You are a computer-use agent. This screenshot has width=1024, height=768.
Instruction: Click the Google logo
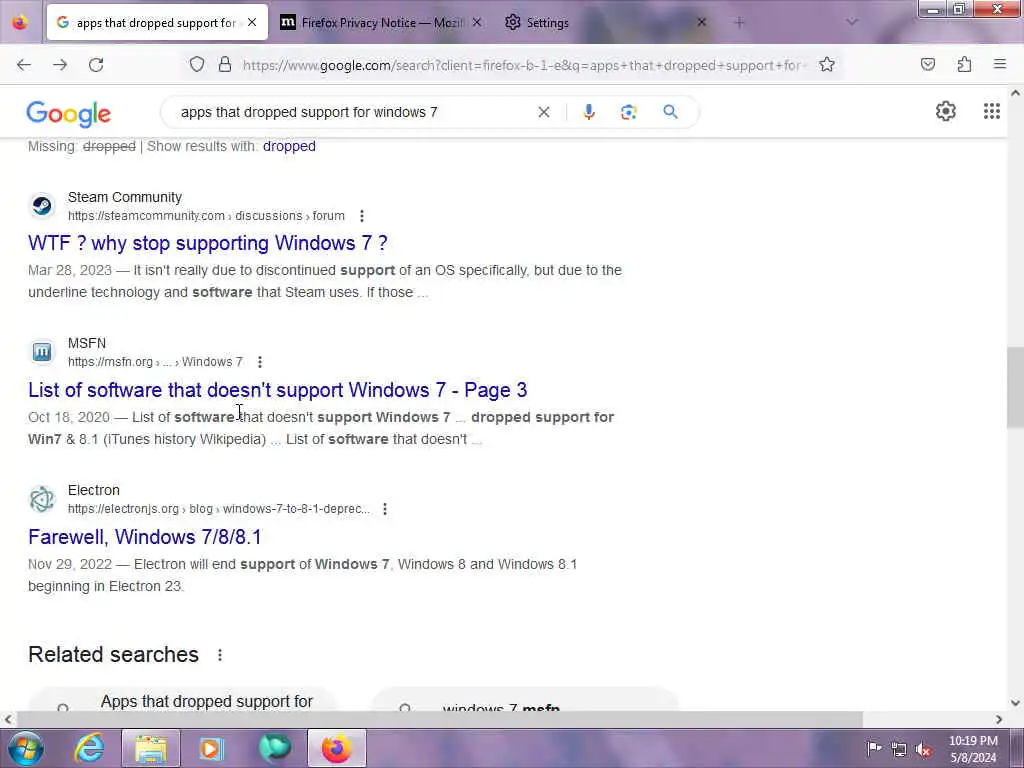click(x=69, y=114)
